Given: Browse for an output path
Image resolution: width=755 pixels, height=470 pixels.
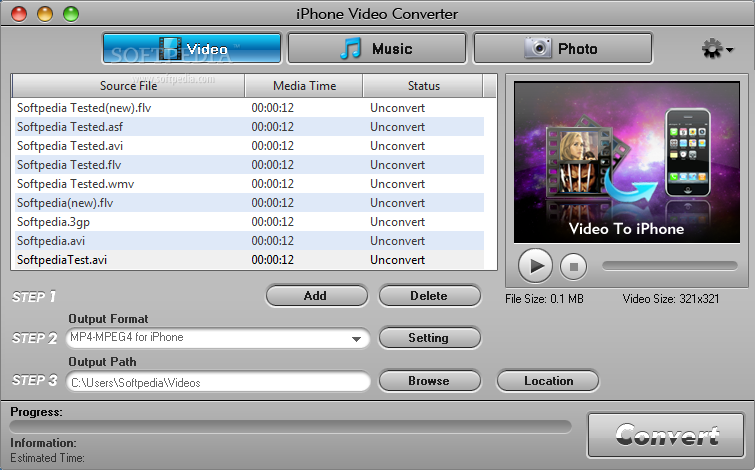Looking at the screenshot, I should [x=430, y=380].
